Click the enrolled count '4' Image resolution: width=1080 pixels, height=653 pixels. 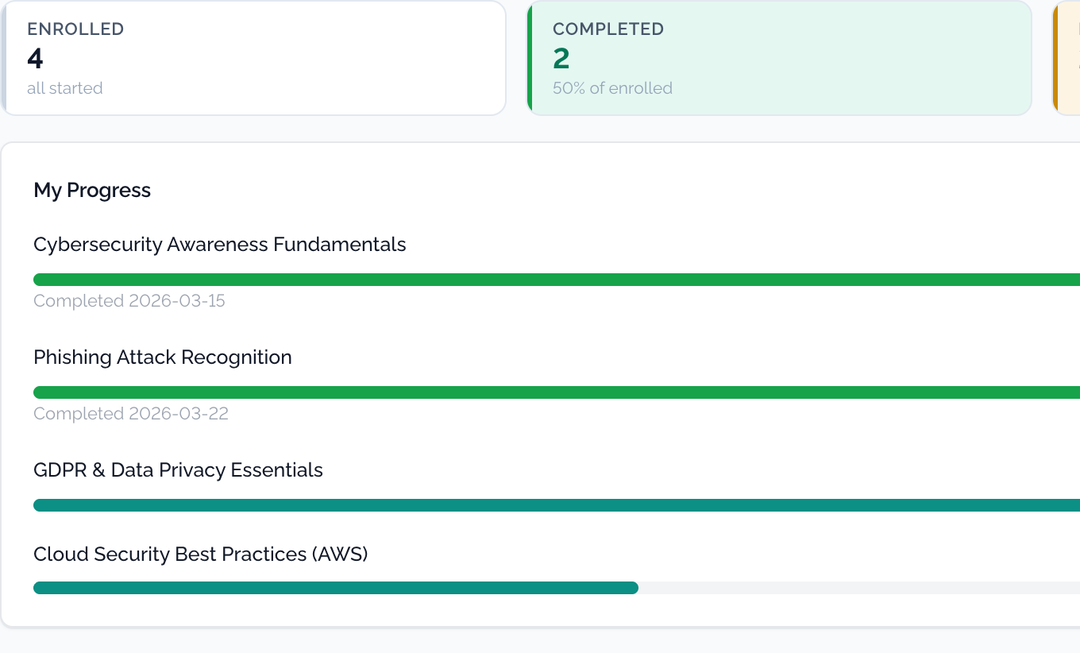coord(35,59)
